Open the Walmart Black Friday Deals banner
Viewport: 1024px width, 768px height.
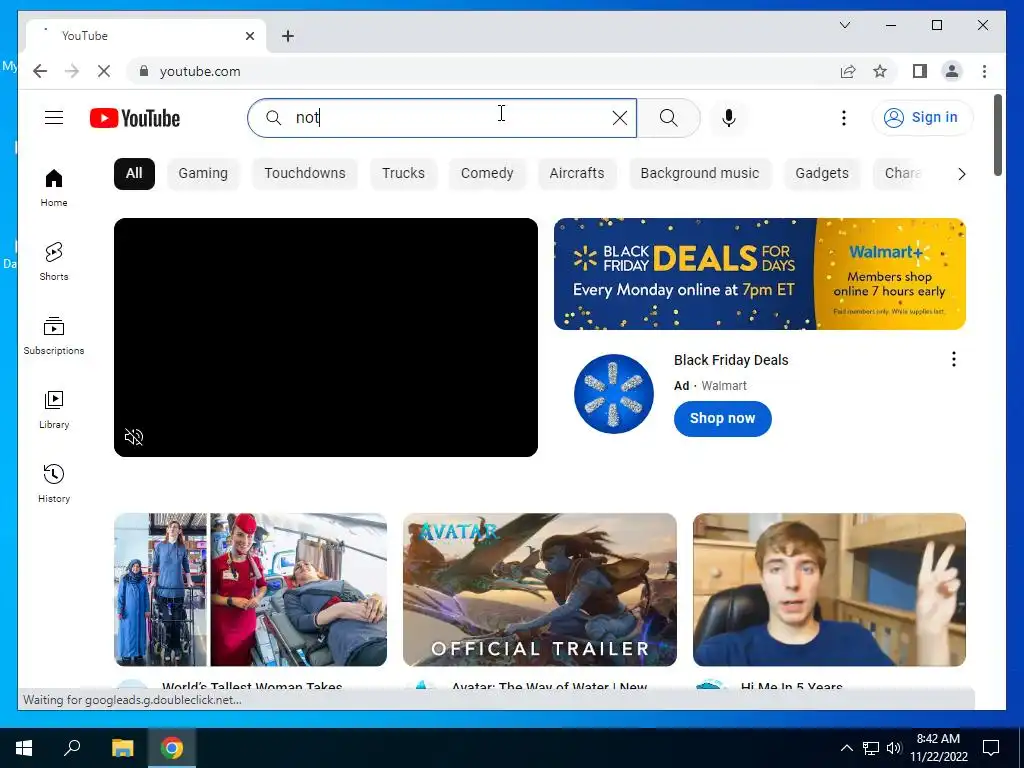coord(760,274)
